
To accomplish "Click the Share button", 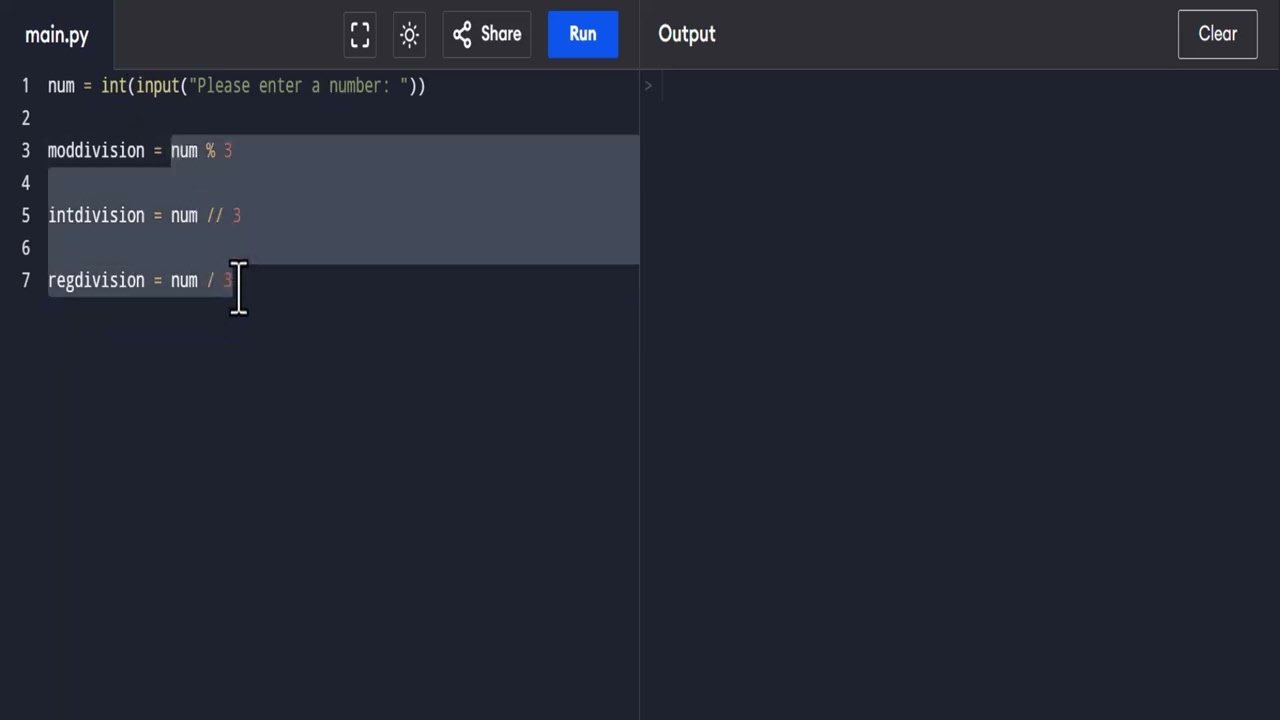I will (487, 34).
